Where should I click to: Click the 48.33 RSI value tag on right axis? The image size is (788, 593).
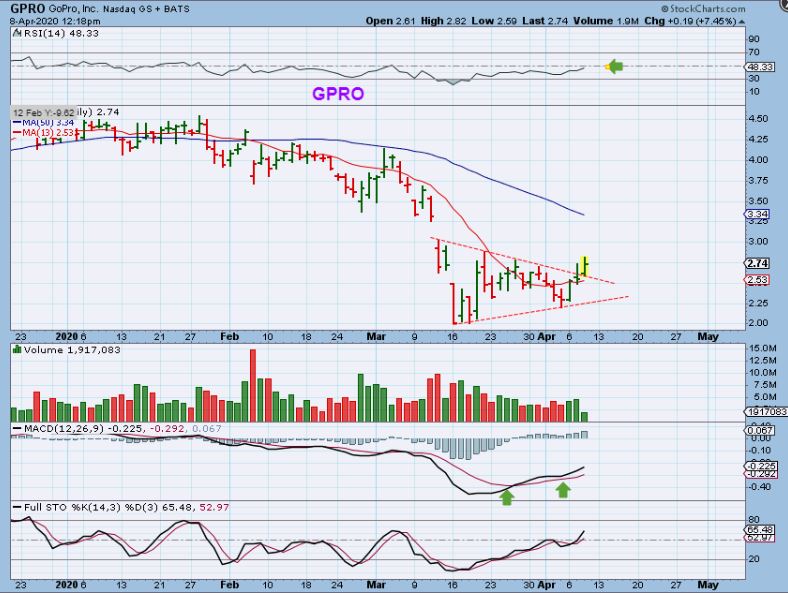759,67
